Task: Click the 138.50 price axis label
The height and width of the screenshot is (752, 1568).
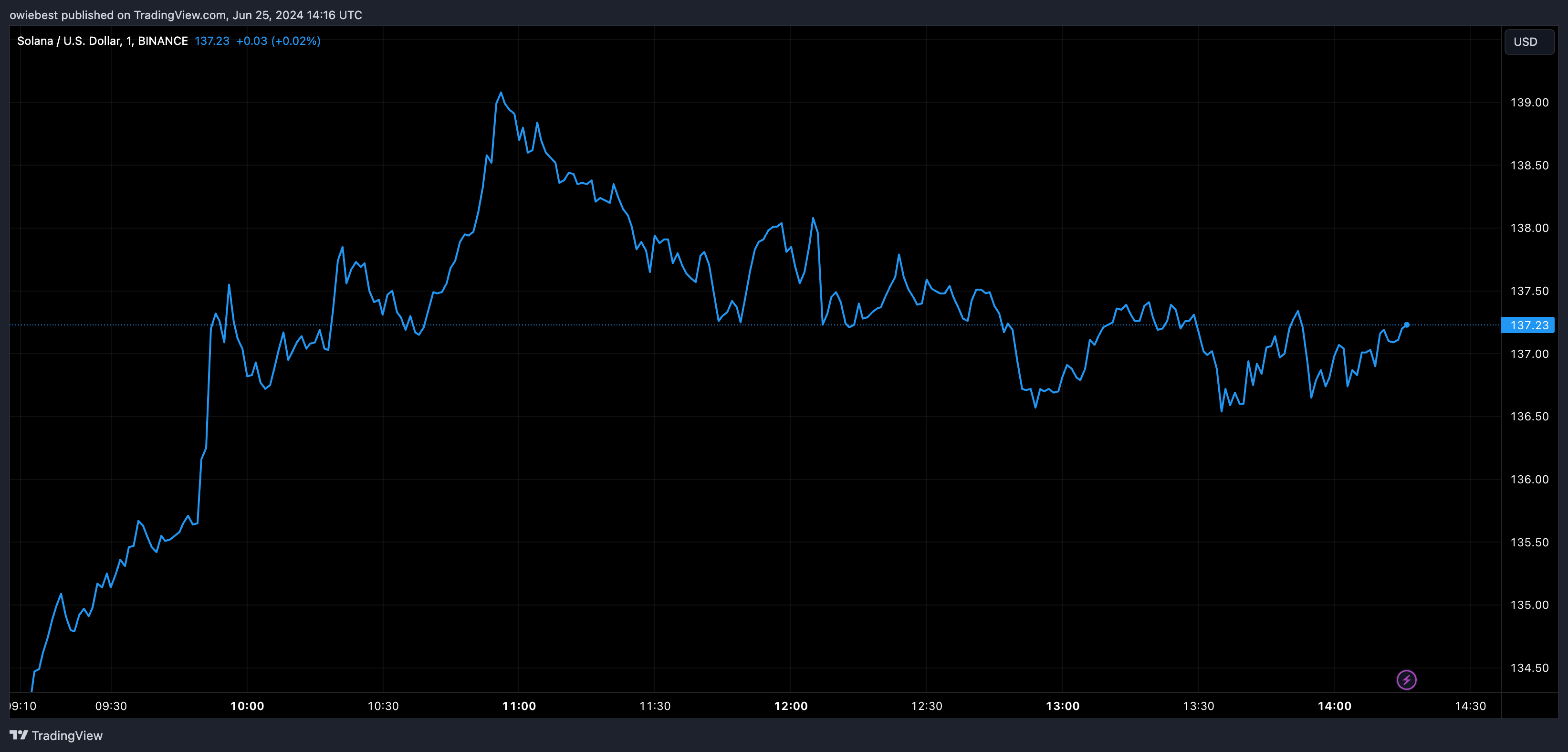Action: pyautogui.click(x=1529, y=165)
